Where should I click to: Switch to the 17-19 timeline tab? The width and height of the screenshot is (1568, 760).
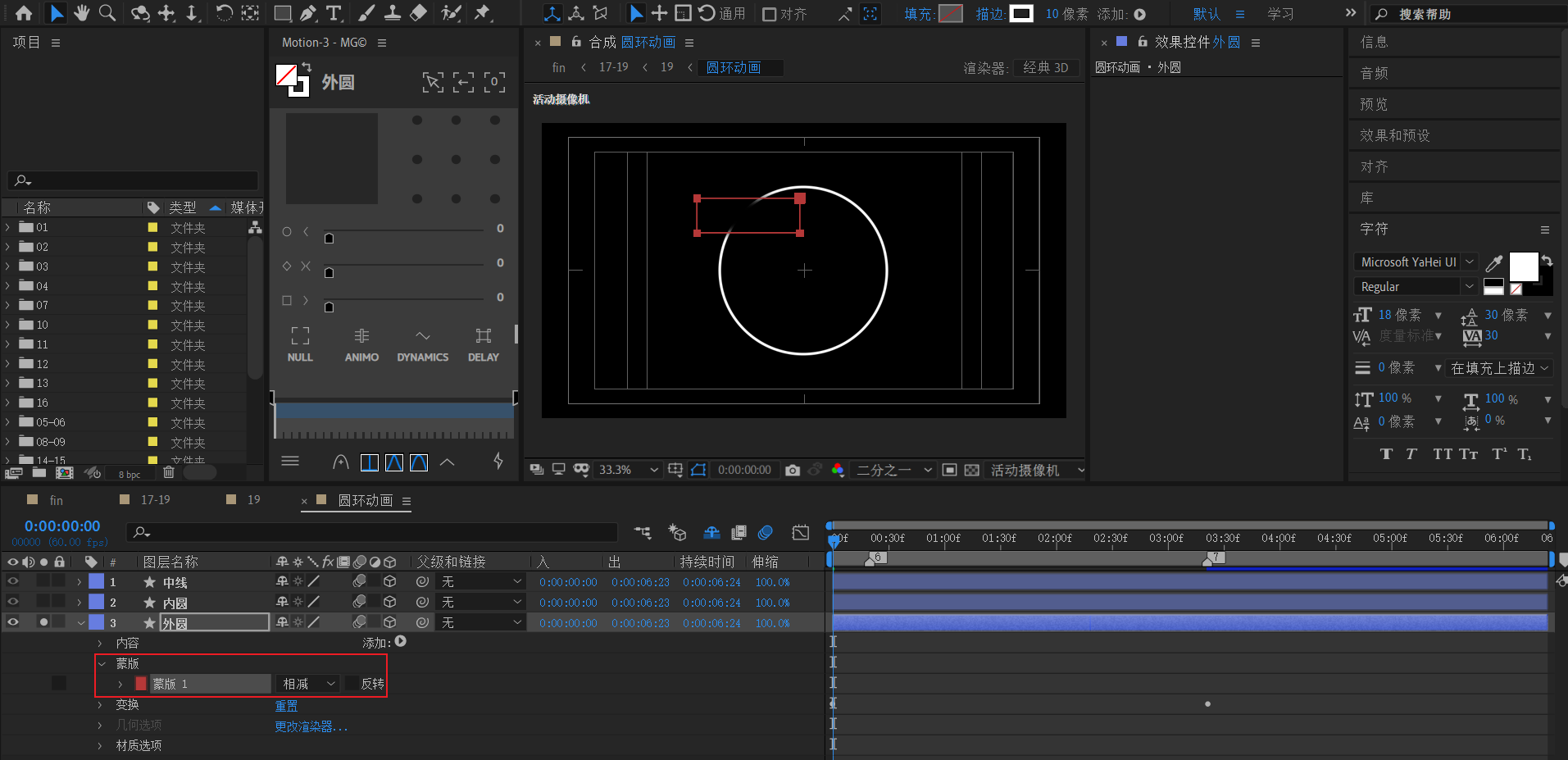point(155,500)
